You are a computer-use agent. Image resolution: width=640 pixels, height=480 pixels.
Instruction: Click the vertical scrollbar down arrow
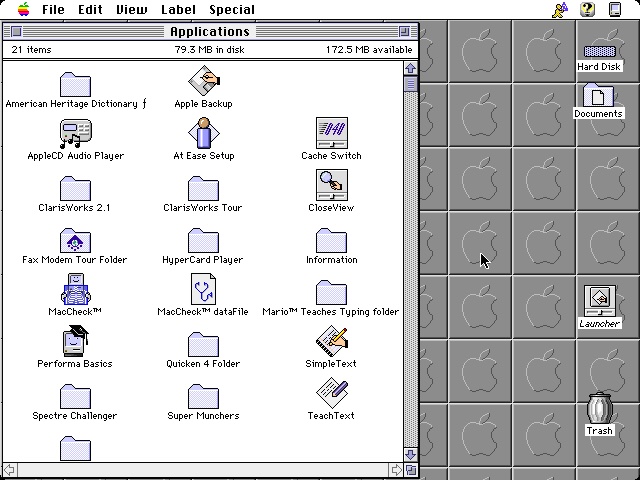[x=411, y=454]
